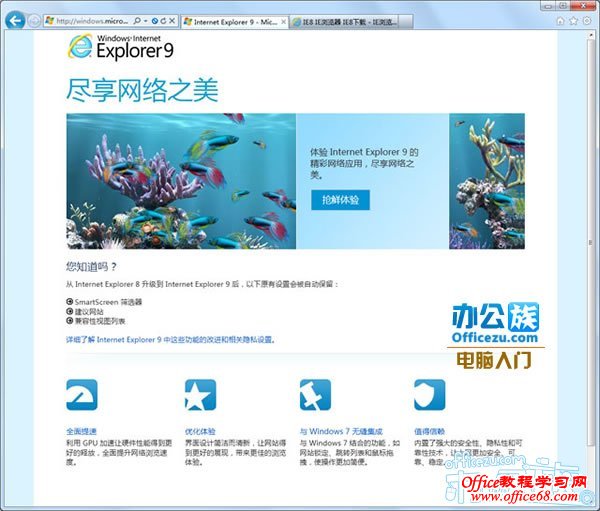The width and height of the screenshot is (600, 511).
Task: Click the 抢鲜体验 button
Action: tap(341, 200)
